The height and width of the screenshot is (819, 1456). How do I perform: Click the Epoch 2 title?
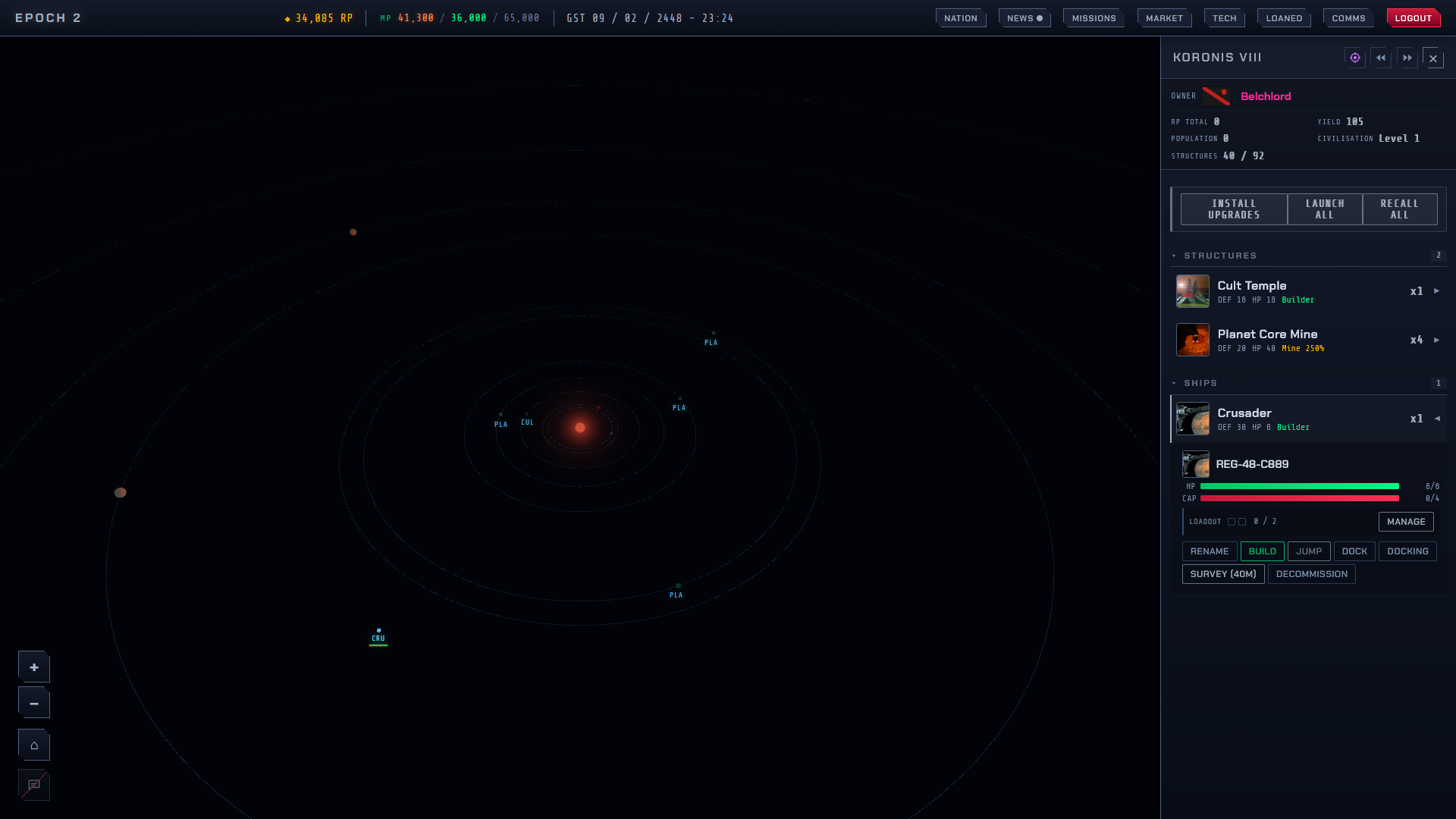click(x=48, y=18)
